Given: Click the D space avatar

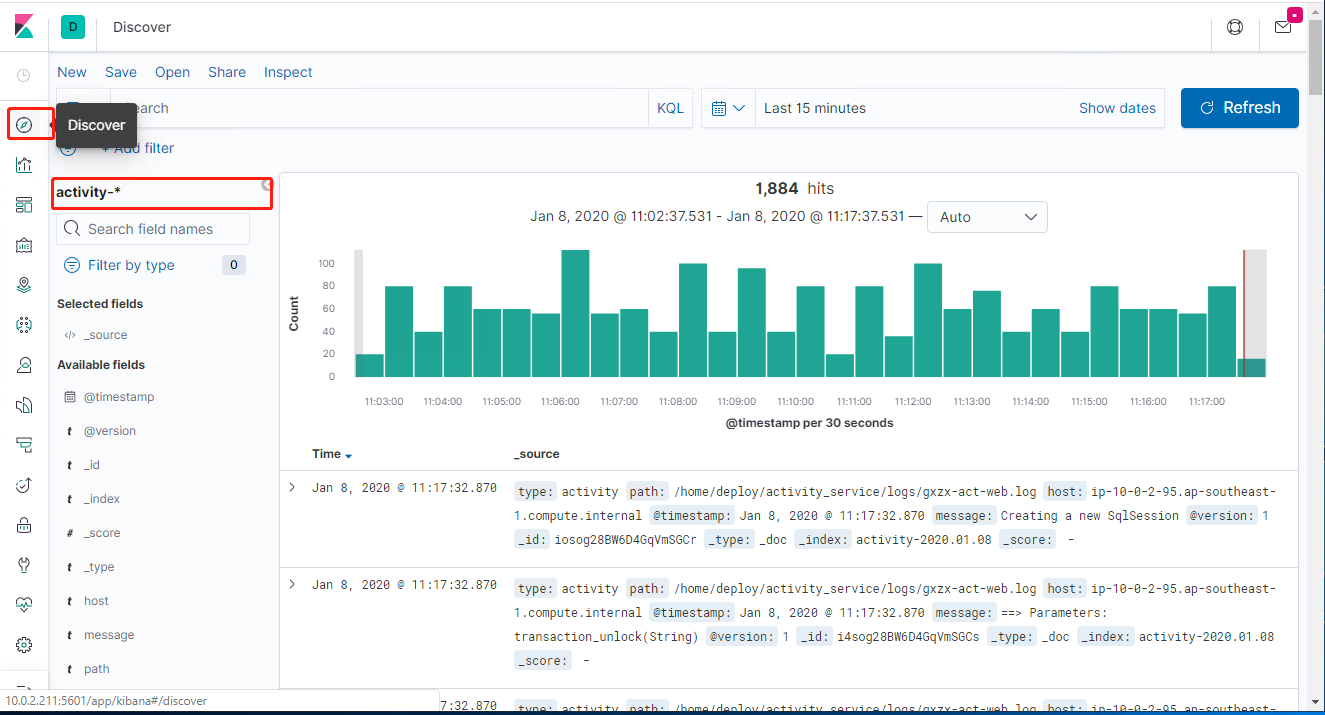Looking at the screenshot, I should click(x=73, y=27).
